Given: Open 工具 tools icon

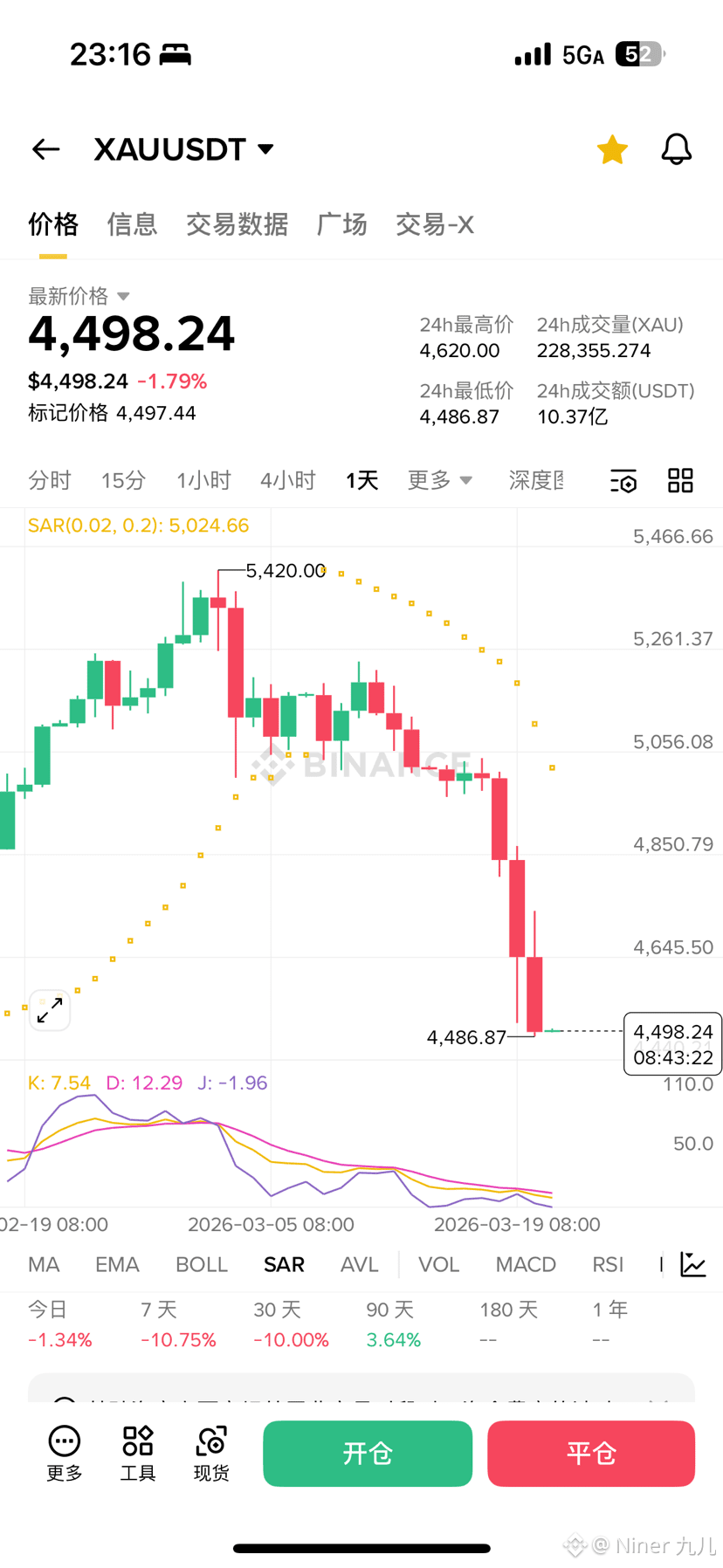Looking at the screenshot, I should pyautogui.click(x=138, y=1454).
